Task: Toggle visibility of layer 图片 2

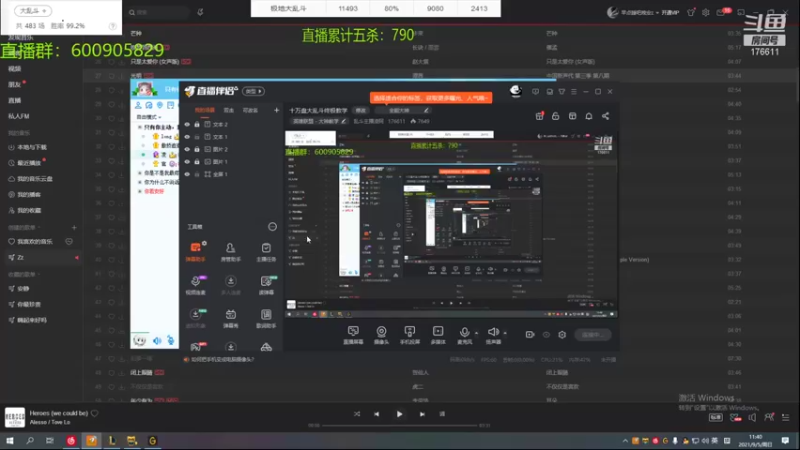Action: (x=187, y=149)
